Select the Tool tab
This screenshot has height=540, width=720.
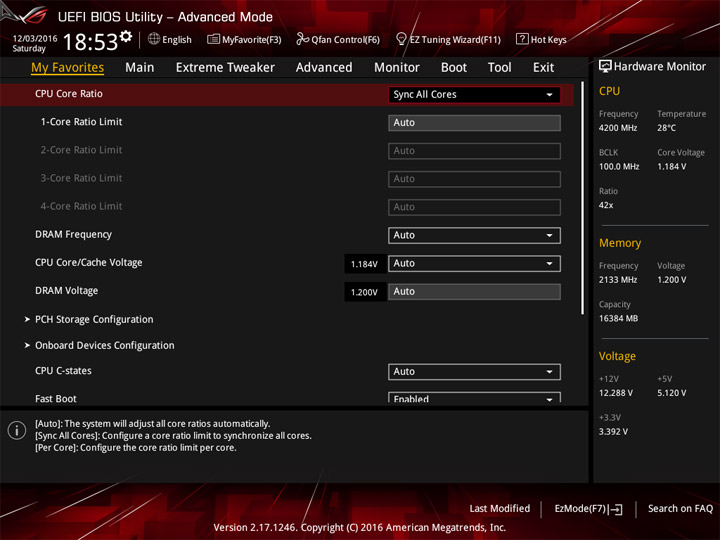pyautogui.click(x=499, y=68)
